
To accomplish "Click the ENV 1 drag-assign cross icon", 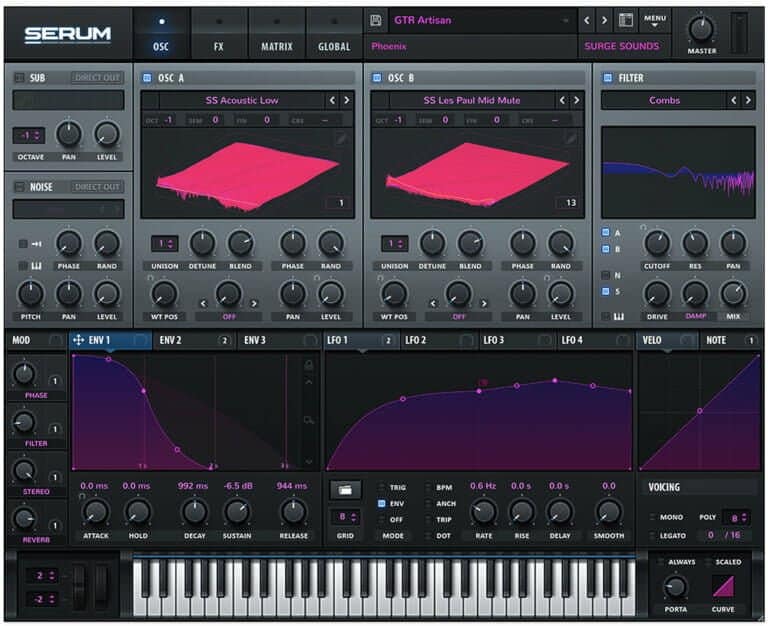I will click(78, 340).
